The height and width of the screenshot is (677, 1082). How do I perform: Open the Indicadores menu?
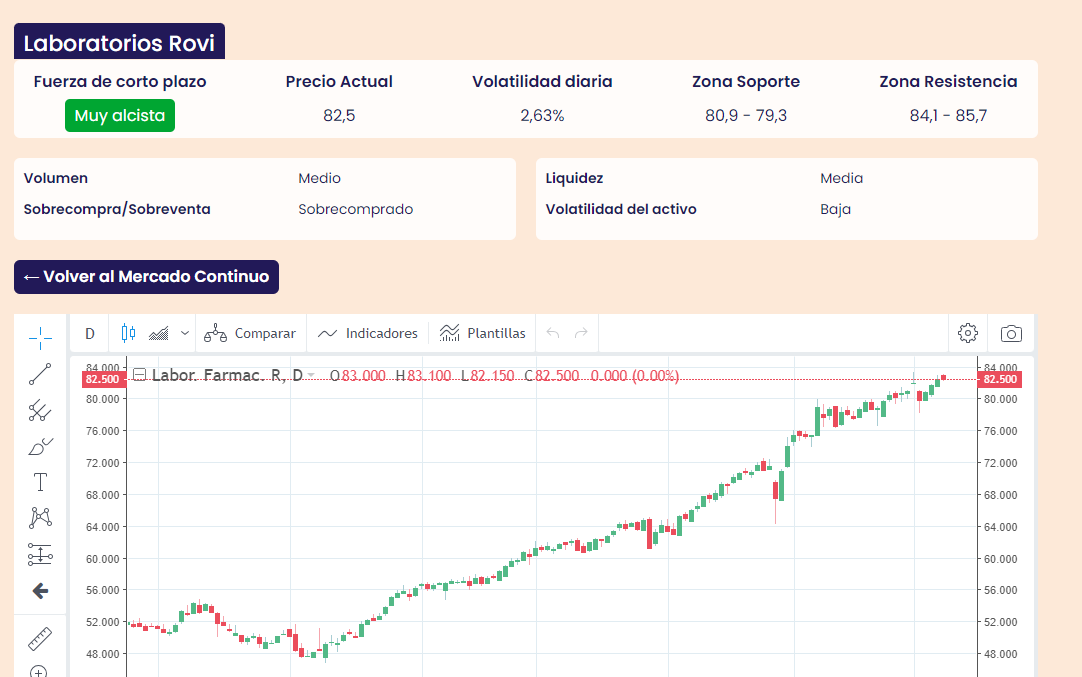tap(368, 333)
